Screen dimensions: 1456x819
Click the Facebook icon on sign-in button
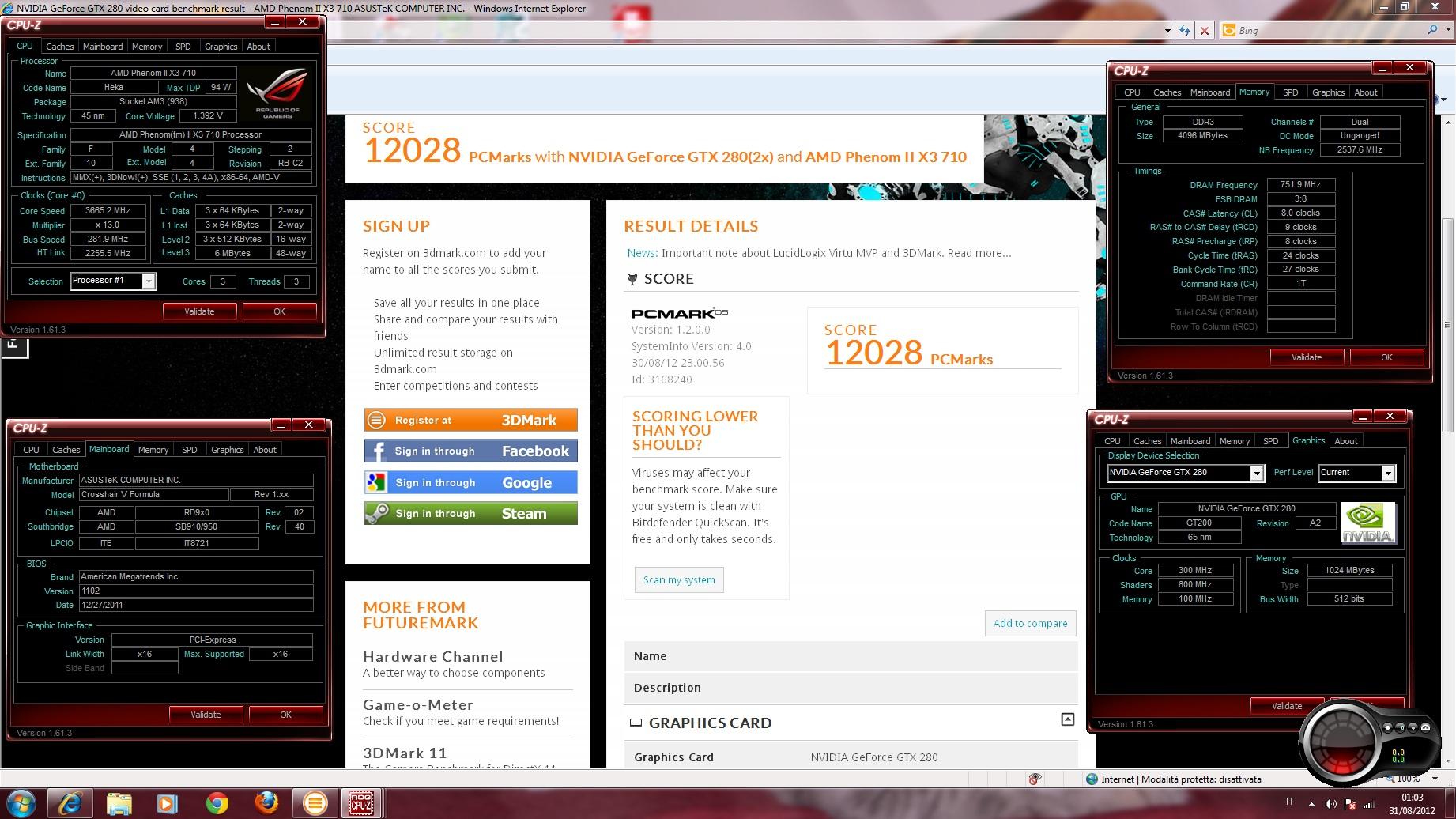379,451
